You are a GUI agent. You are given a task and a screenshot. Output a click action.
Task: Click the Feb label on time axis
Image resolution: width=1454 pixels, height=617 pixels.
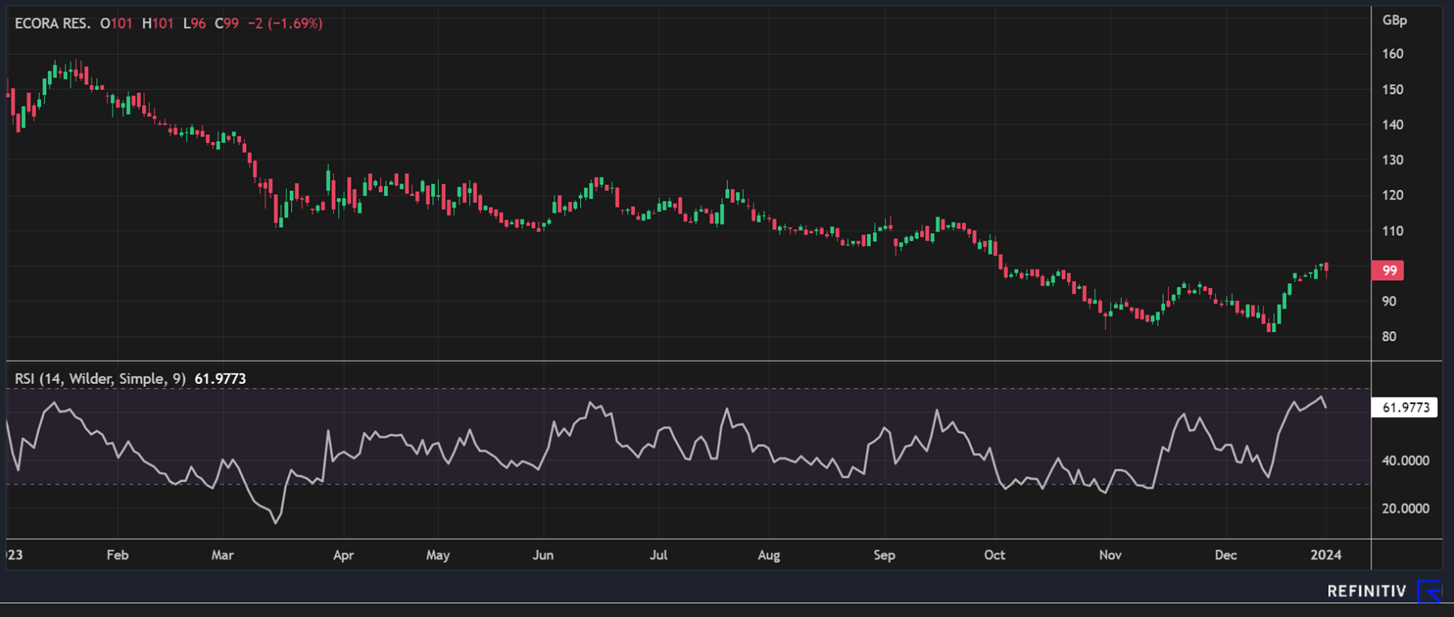(x=118, y=553)
